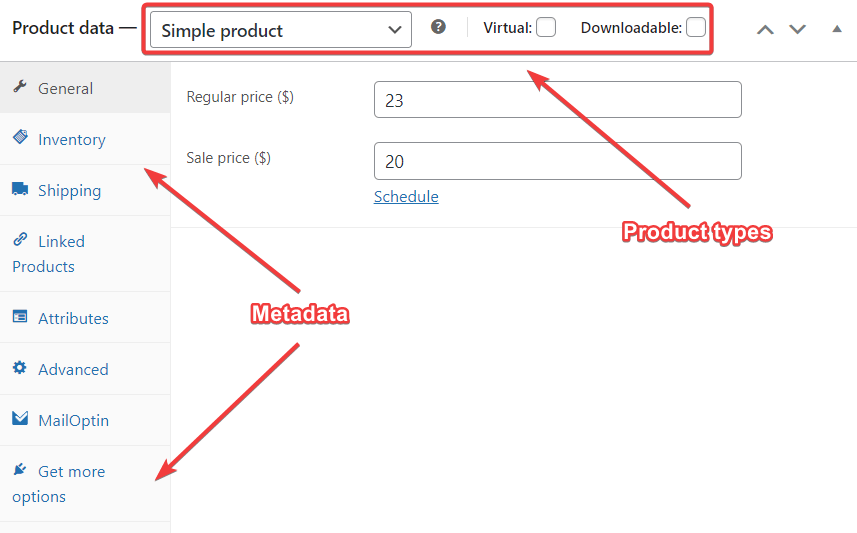Open the Simple product type dropdown
The image size is (857, 533).
point(281,30)
